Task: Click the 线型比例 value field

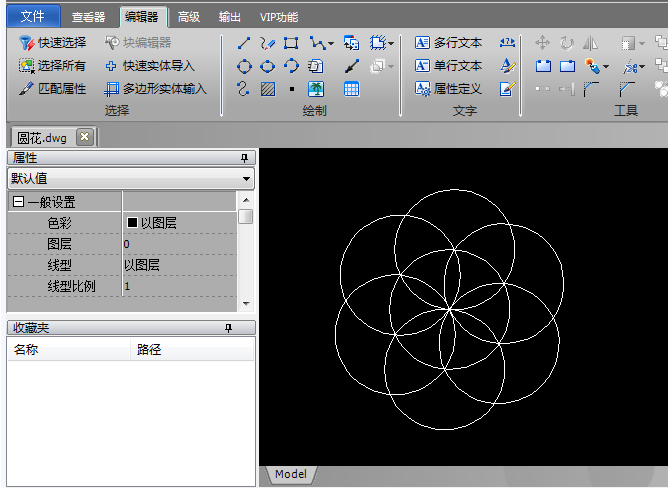Action: pos(179,286)
